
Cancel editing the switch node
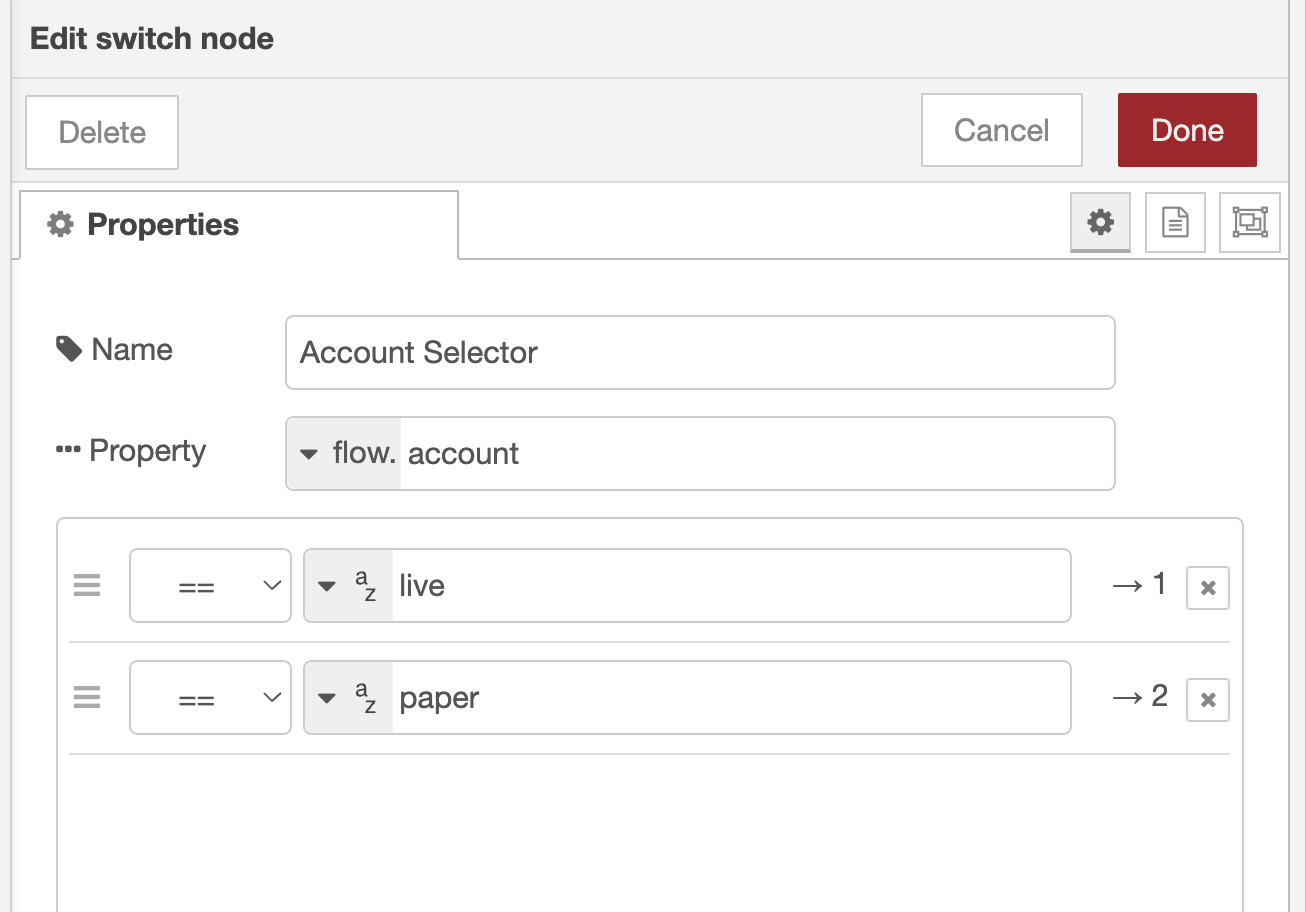(1001, 130)
